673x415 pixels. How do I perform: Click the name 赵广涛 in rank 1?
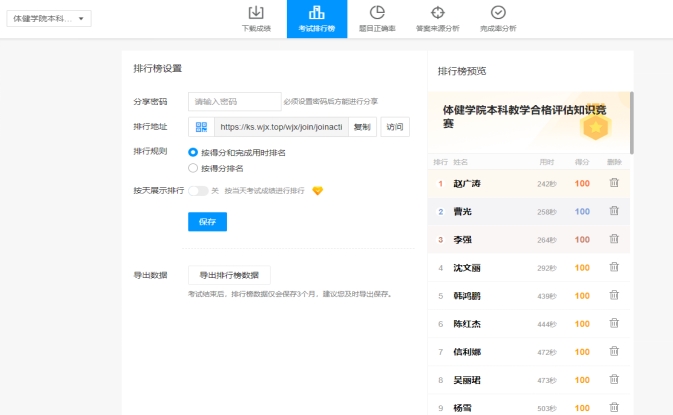click(x=467, y=184)
